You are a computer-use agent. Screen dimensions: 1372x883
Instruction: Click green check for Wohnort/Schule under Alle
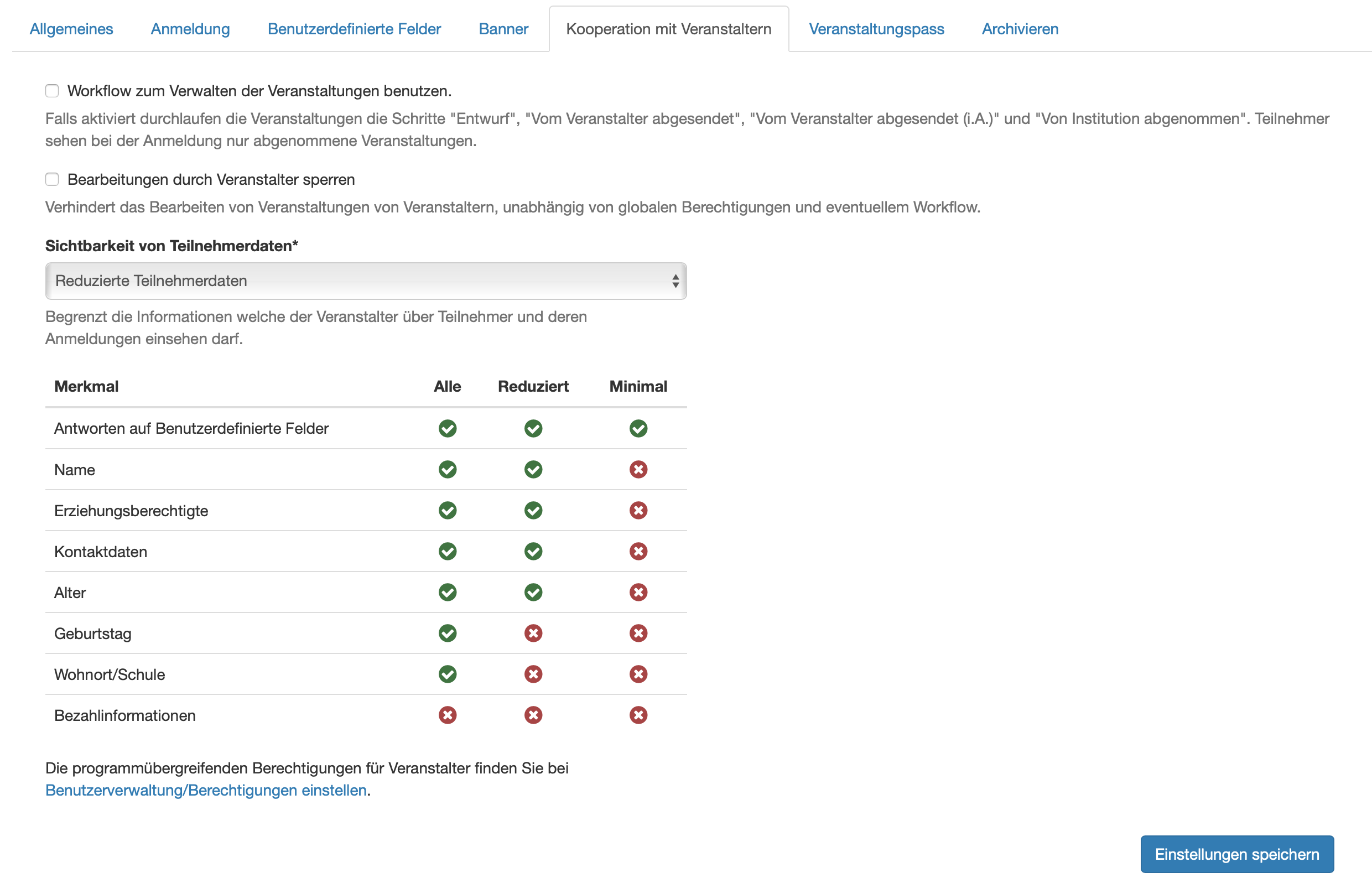coord(447,674)
